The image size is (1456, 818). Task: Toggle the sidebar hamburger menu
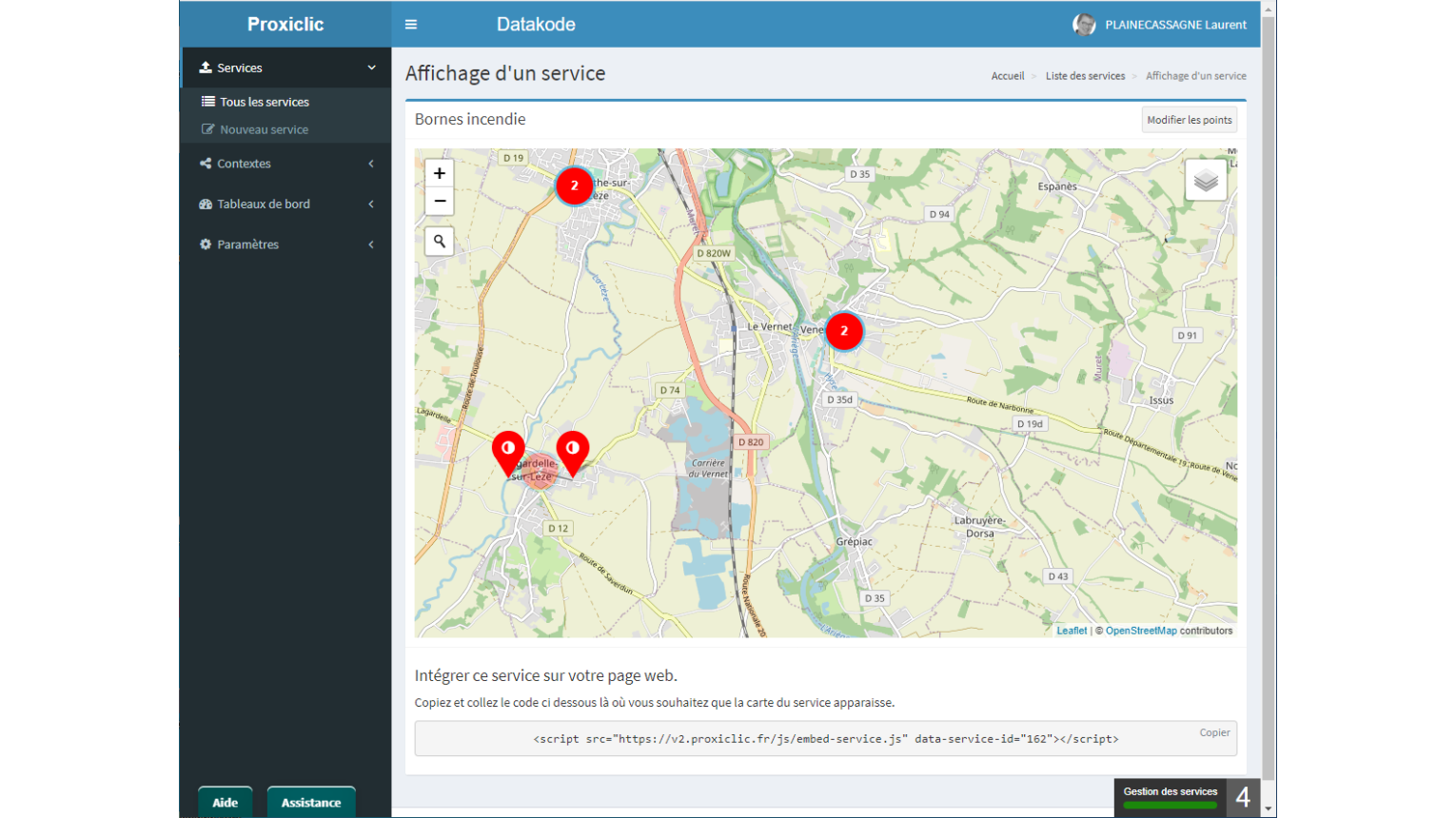[x=411, y=25]
